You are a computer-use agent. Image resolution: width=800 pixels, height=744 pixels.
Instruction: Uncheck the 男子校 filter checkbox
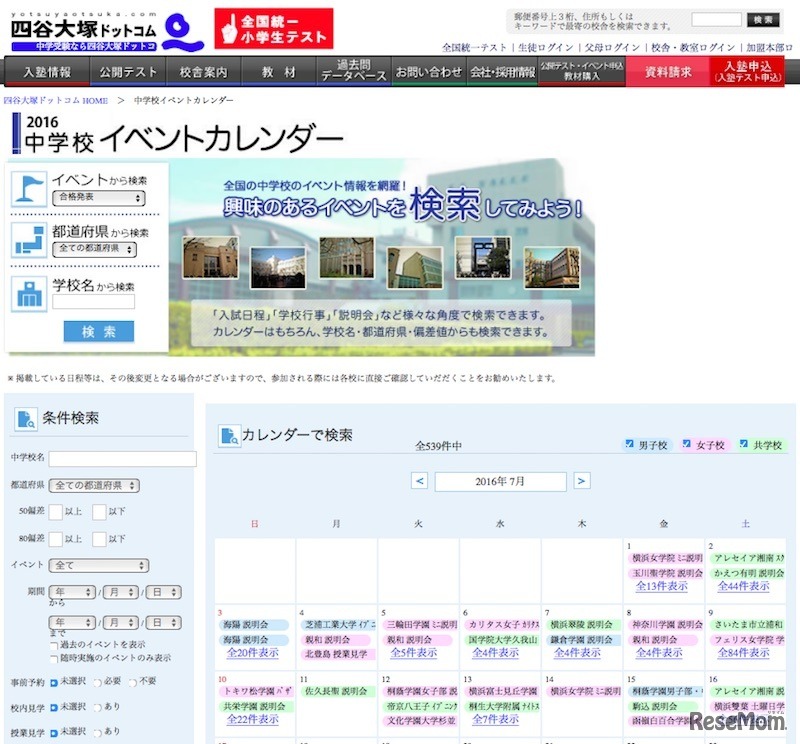[629, 444]
